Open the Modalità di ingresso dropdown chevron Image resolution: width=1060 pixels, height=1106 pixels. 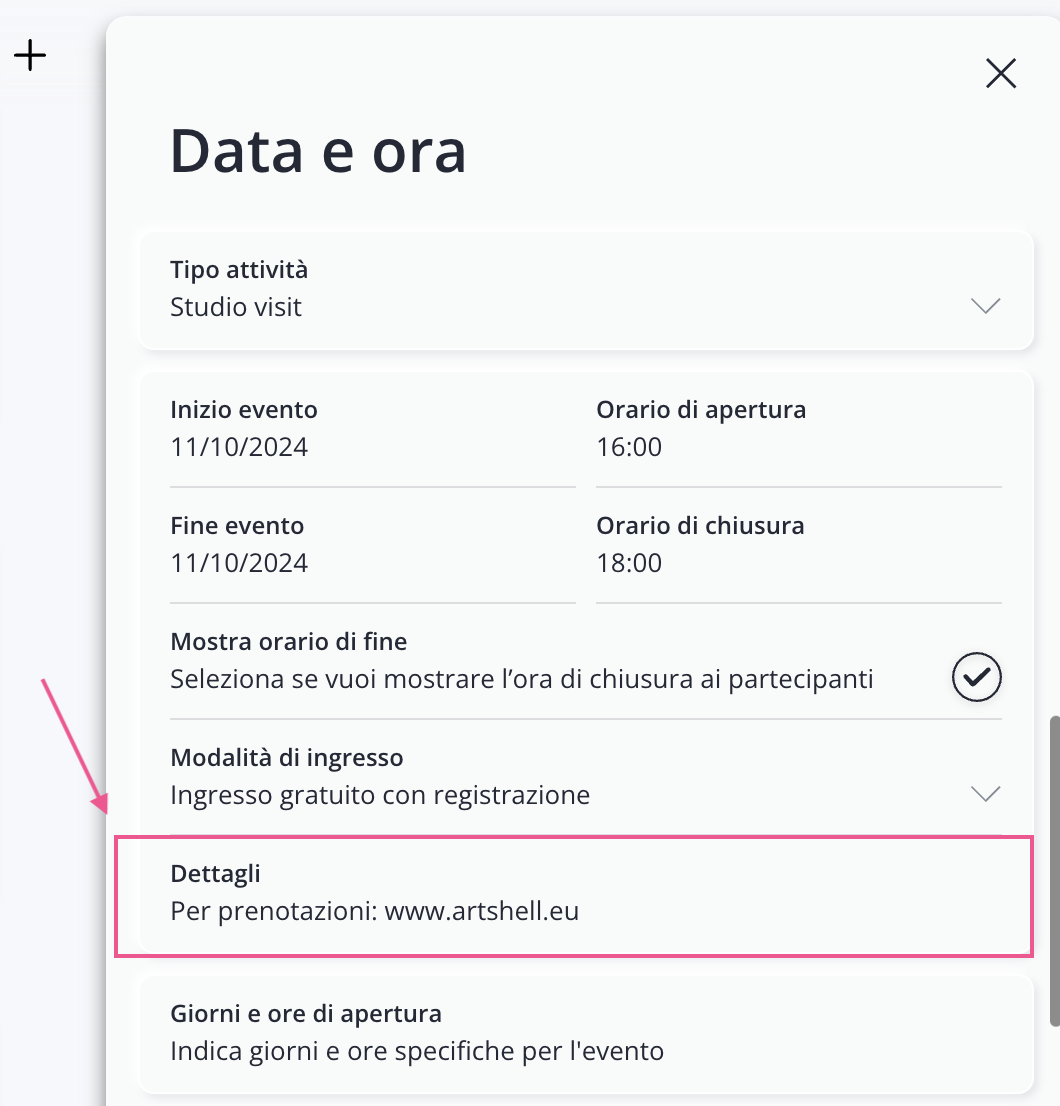click(x=986, y=794)
